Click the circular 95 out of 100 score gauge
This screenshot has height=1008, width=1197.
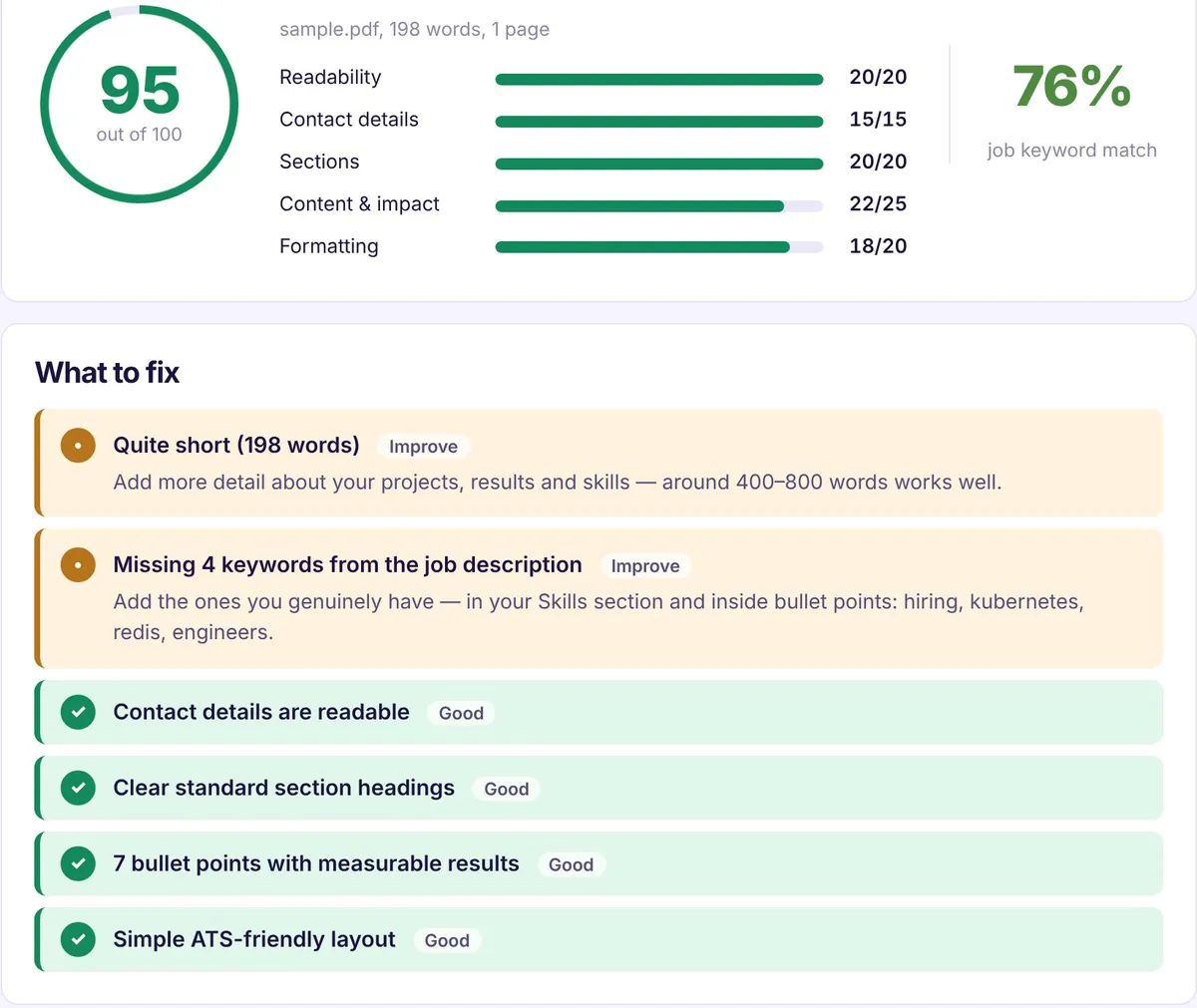click(139, 104)
